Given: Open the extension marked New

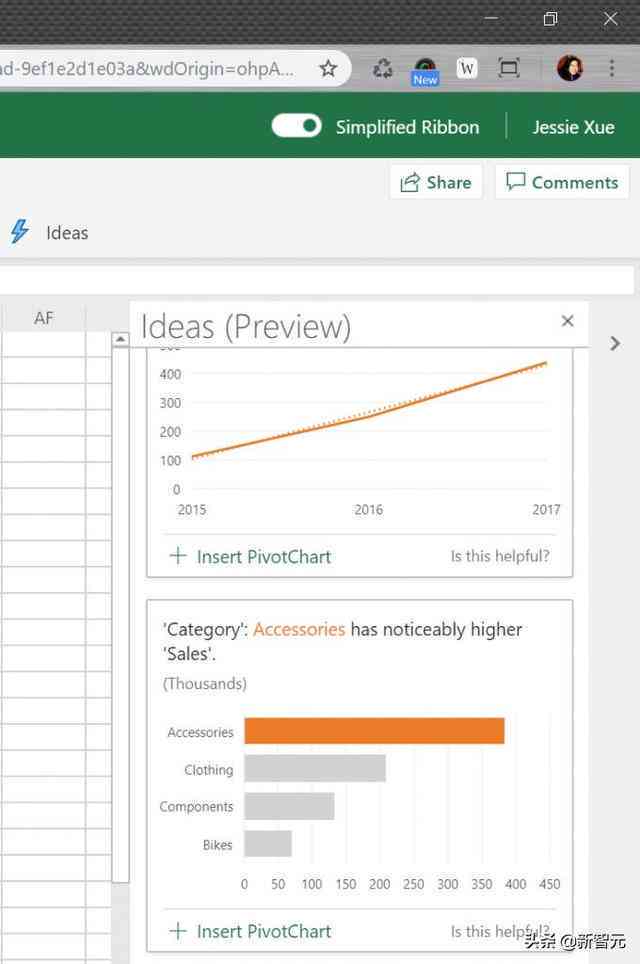Looking at the screenshot, I should [425, 71].
